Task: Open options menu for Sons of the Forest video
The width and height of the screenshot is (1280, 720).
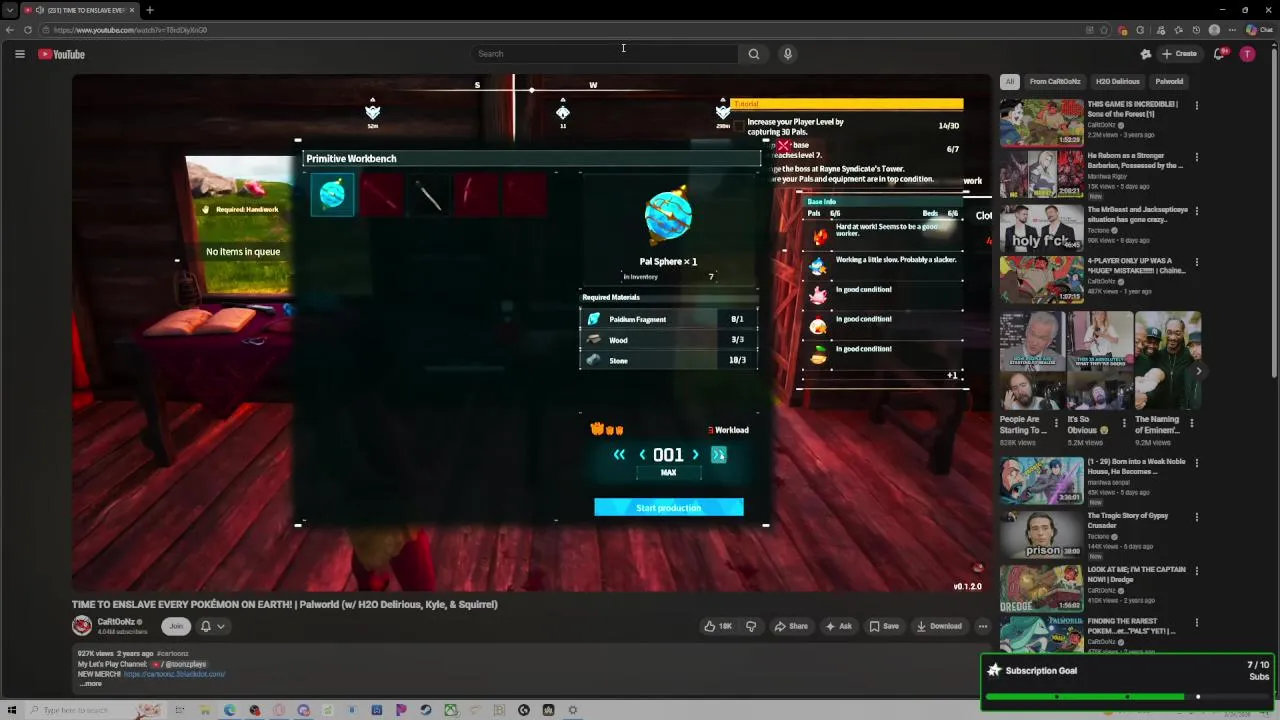Action: [1196, 105]
